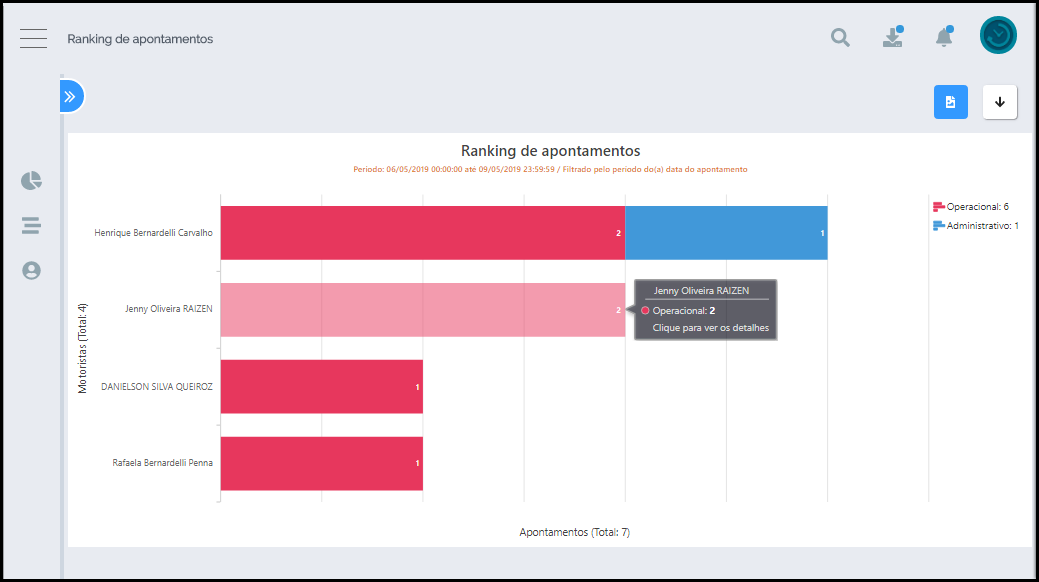
Task: Toggle the Operacional legend series
Action: [x=977, y=206]
